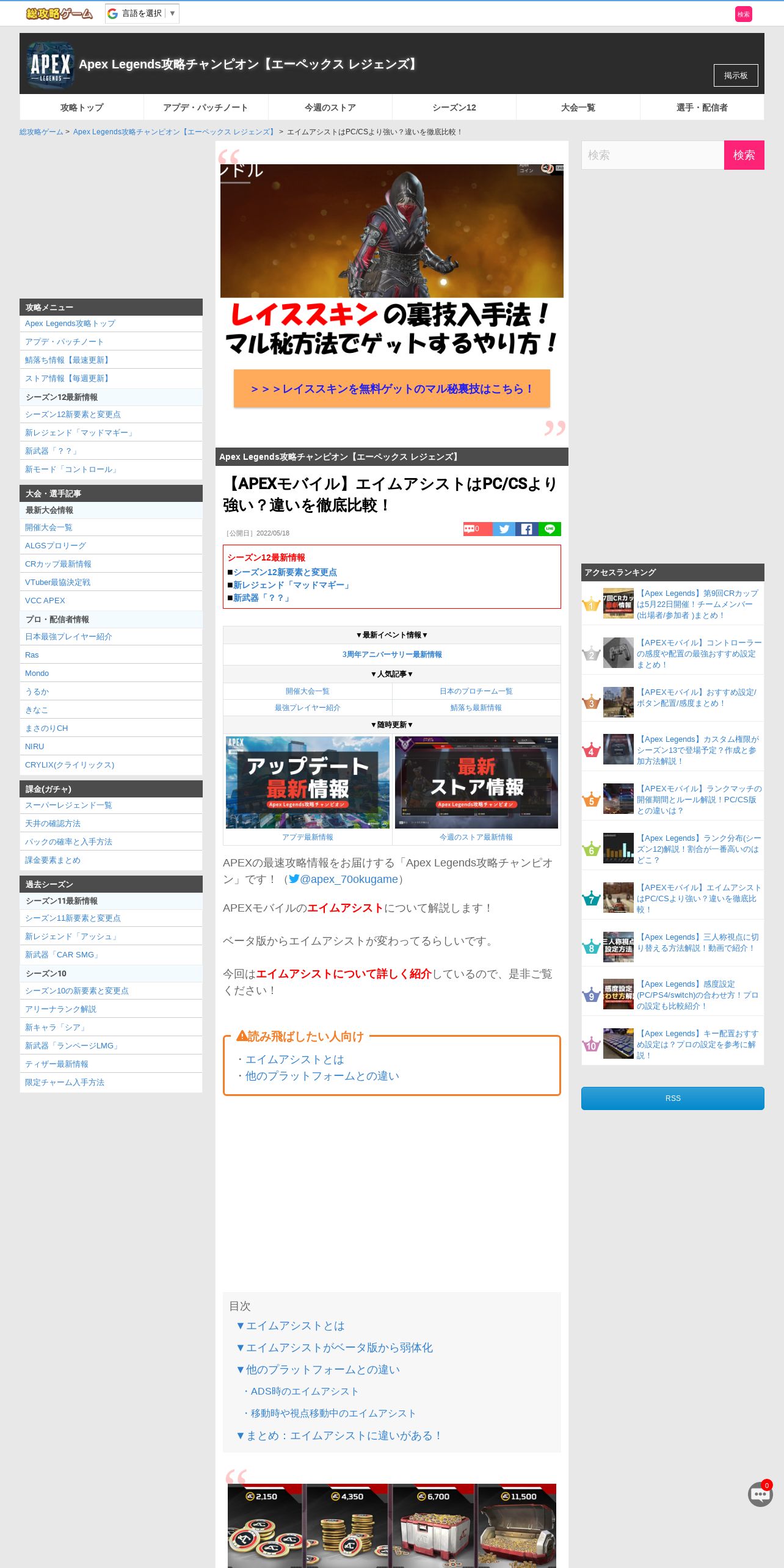Select the シーズン12 nav tab
The height and width of the screenshot is (1568, 784).
tap(454, 107)
